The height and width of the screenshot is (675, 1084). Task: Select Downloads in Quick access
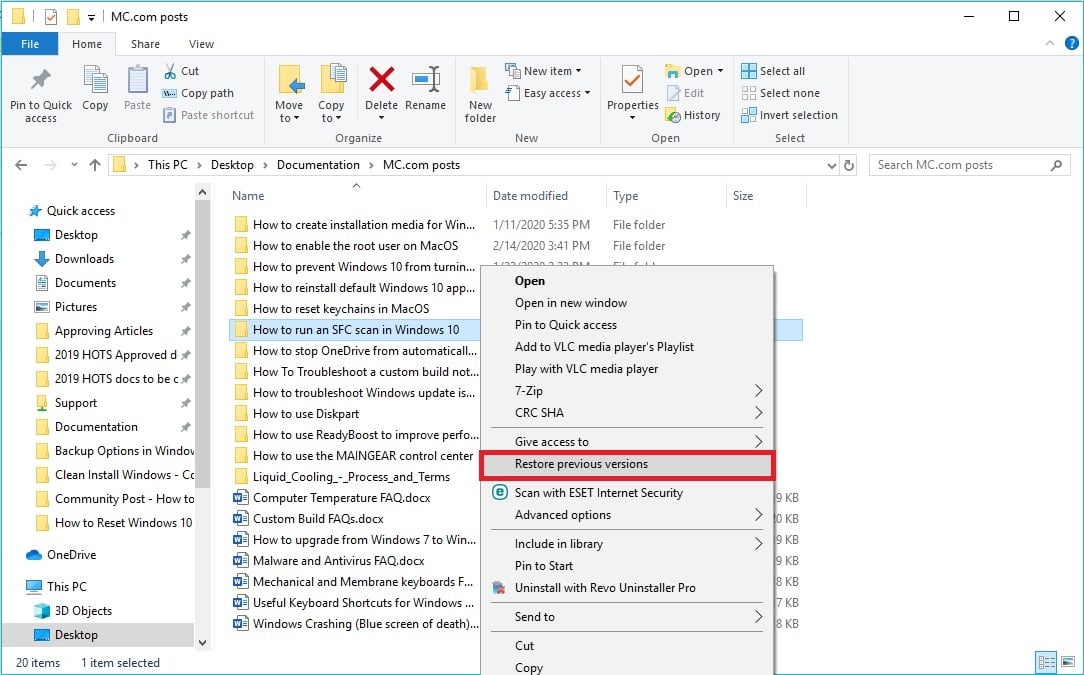click(x=84, y=259)
